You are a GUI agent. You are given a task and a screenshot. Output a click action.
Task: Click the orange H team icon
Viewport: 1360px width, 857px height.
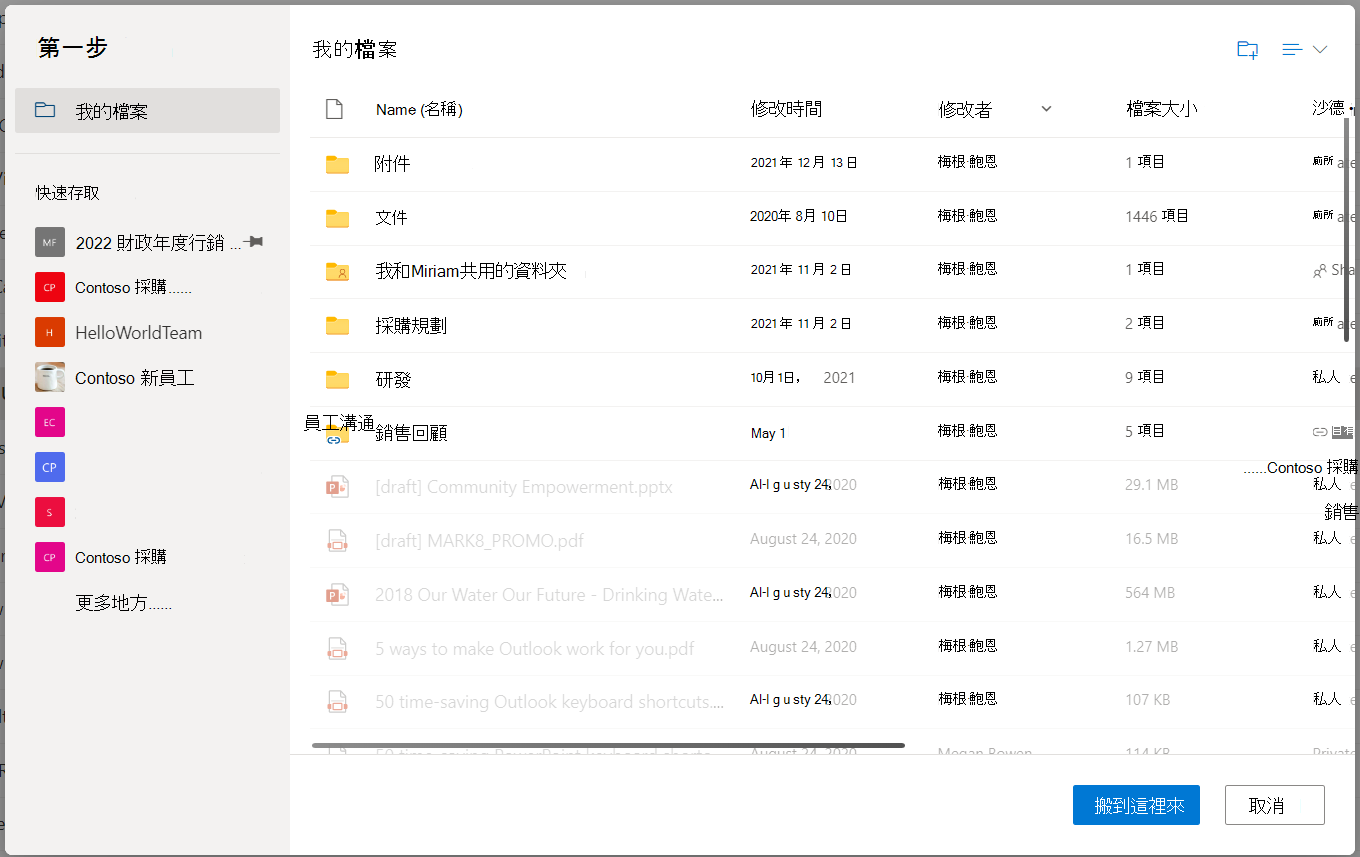pos(49,332)
